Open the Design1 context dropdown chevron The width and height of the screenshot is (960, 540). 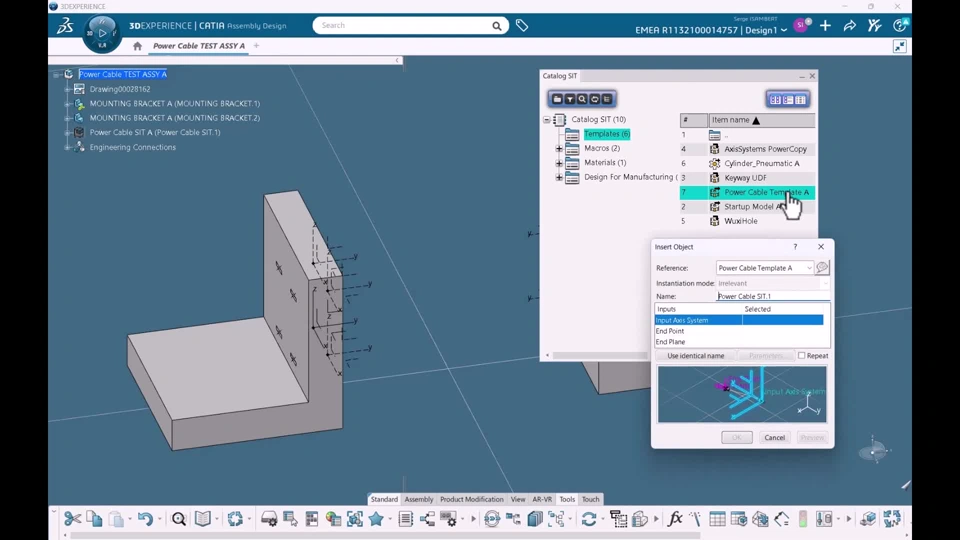[x=784, y=30]
